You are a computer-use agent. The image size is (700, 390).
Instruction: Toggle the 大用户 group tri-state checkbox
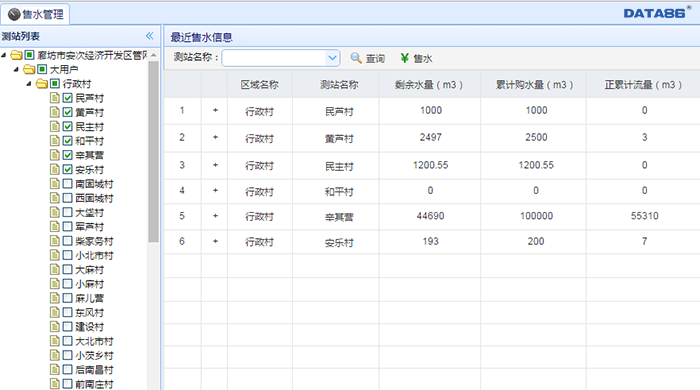(42, 69)
